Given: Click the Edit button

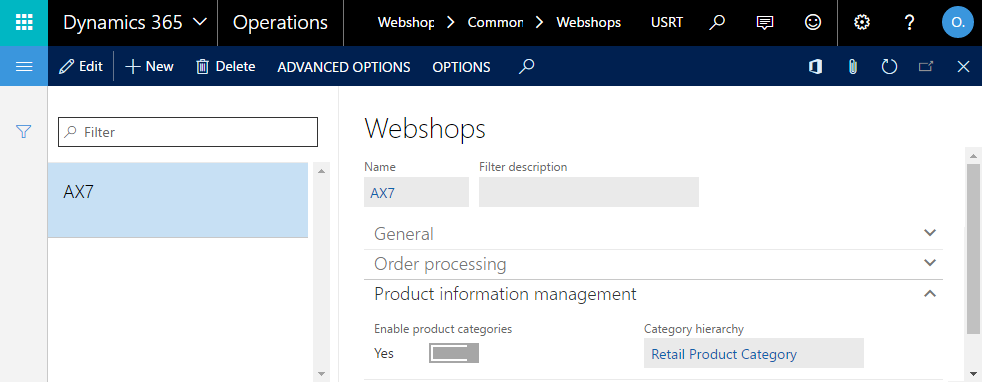Looking at the screenshot, I should coord(81,66).
